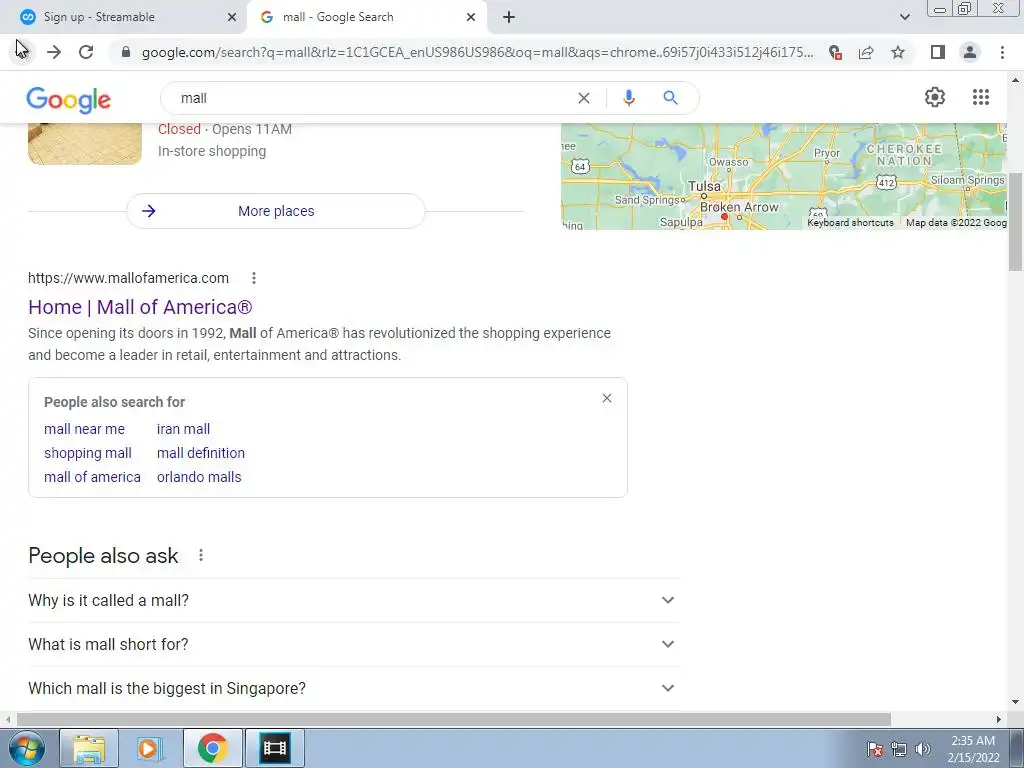Select the mall - Google Search tab
The width and height of the screenshot is (1024, 768).
[366, 17]
